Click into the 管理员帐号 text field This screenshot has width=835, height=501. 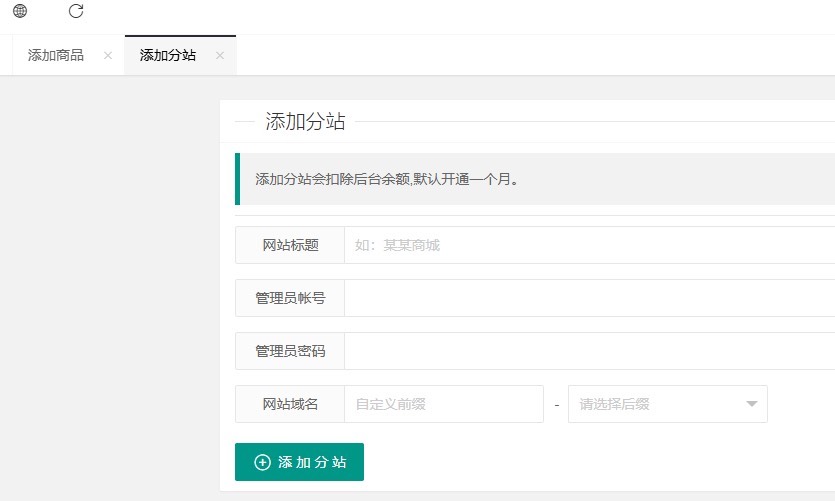[590, 298]
